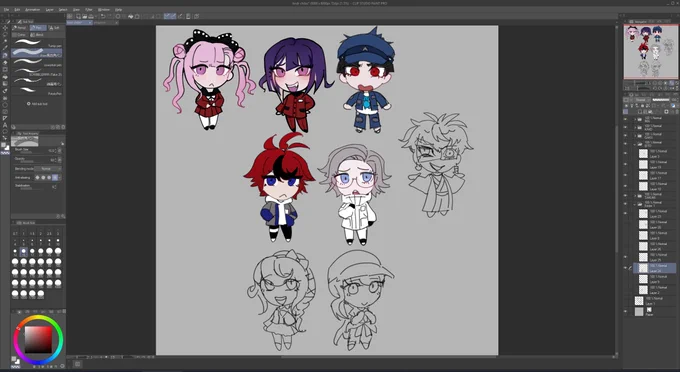The width and height of the screenshot is (680, 372).
Task: Hide the KAKO folder via eye icon
Action: click(x=625, y=127)
